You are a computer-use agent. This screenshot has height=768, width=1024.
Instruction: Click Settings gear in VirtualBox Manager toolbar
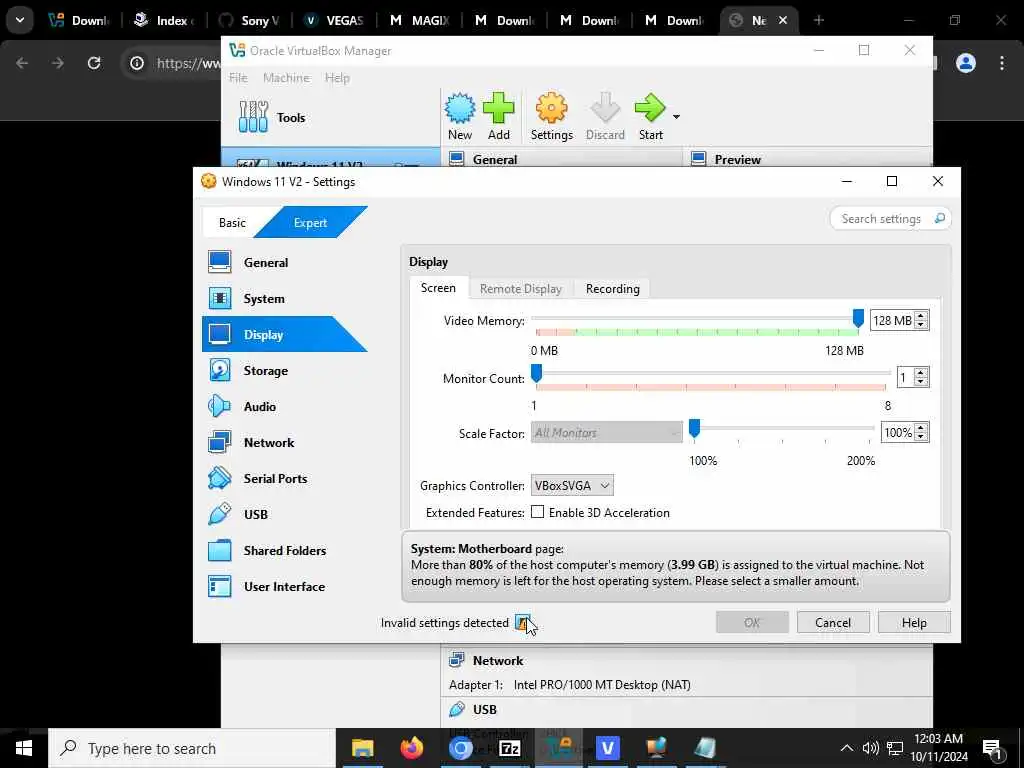(551, 117)
